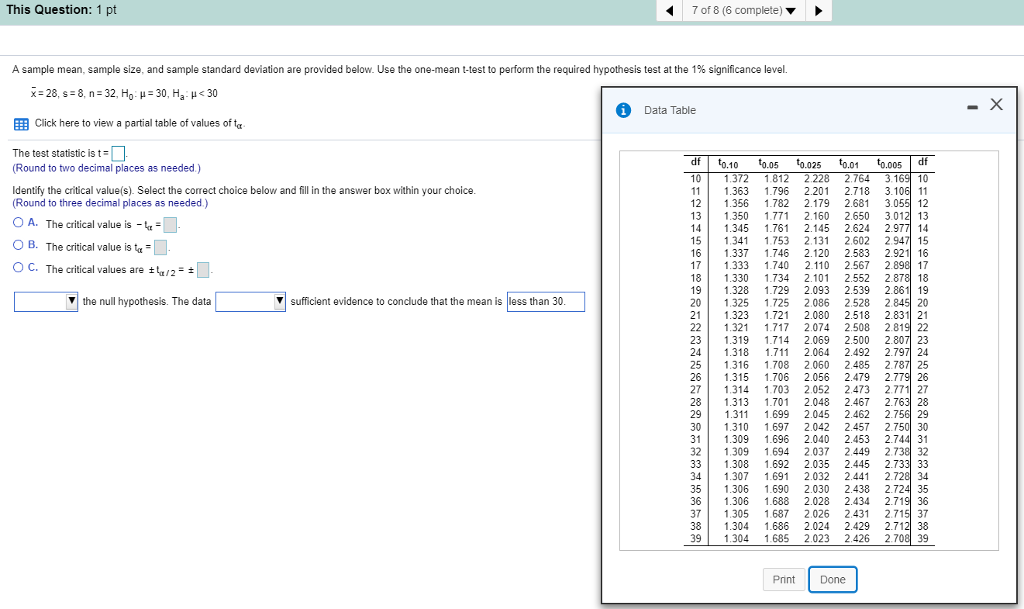Click the answer box in choice C
Image resolution: width=1024 pixels, height=609 pixels.
point(203,270)
